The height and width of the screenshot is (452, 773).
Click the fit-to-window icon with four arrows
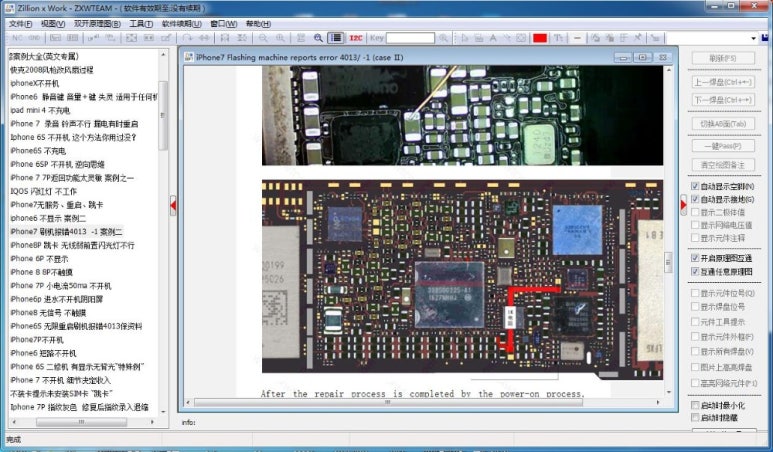pos(131,38)
